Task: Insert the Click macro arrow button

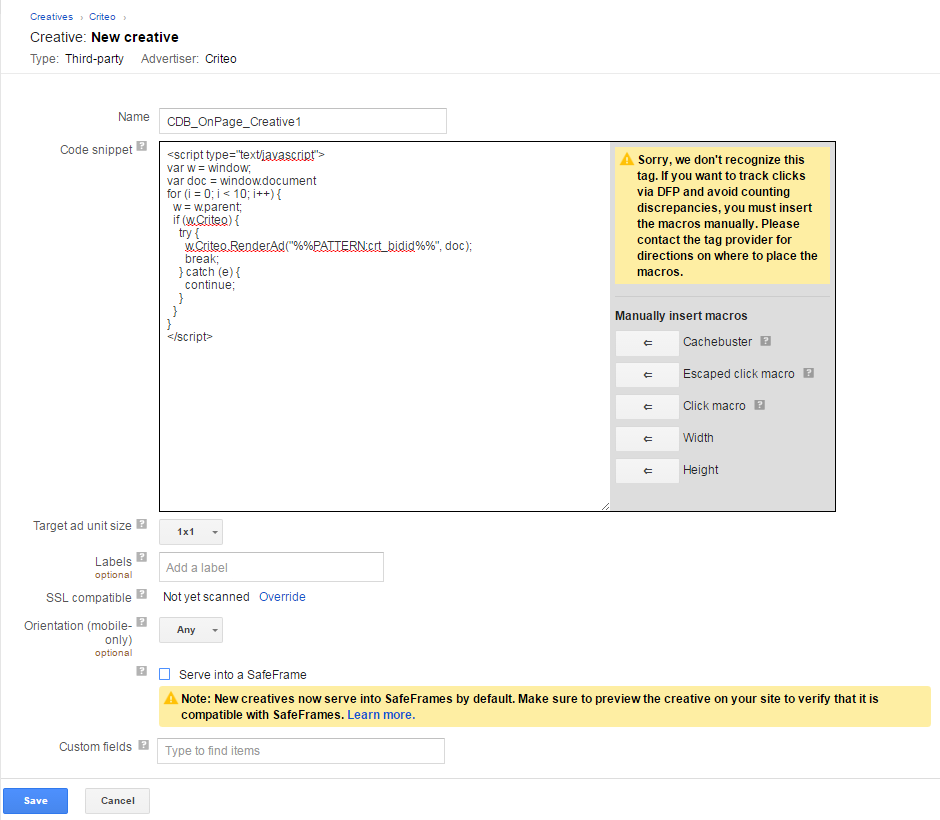Action: [x=647, y=407]
